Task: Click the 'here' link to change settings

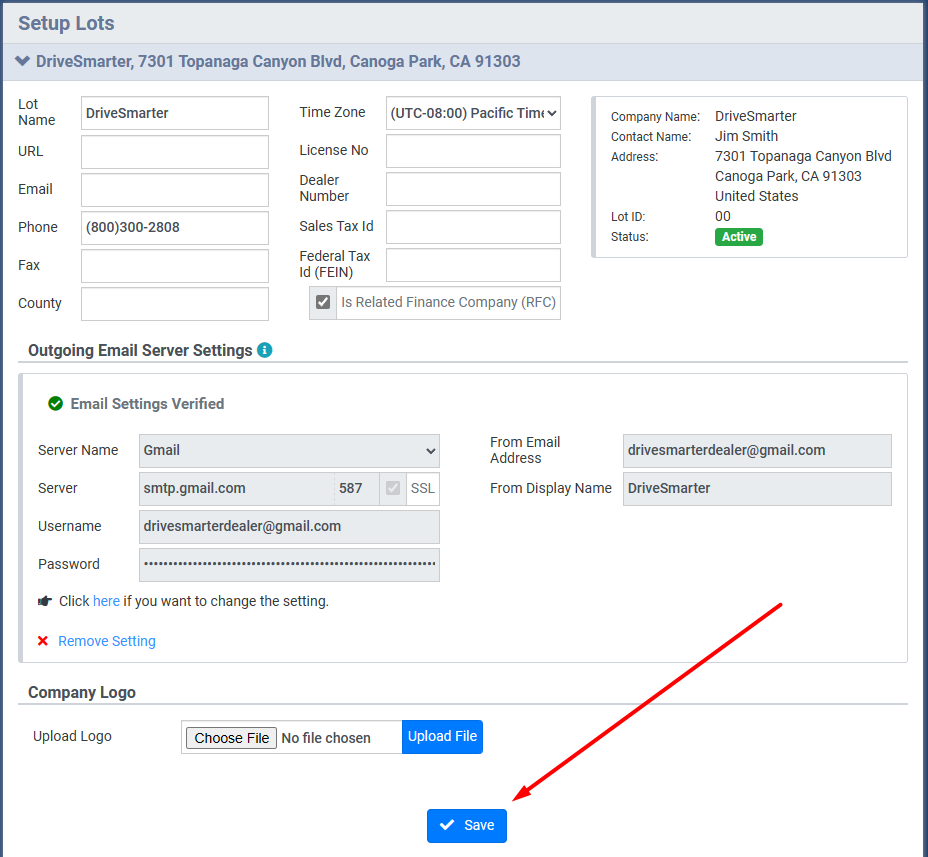Action: [x=106, y=601]
